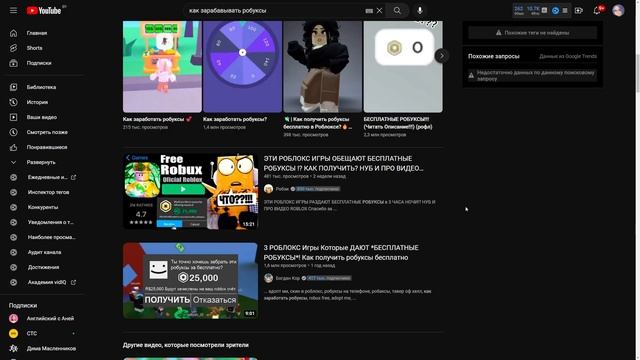Image resolution: width=640 pixels, height=360 pixels.
Task: Open the Богдан Кор channel link
Action: 287,278
